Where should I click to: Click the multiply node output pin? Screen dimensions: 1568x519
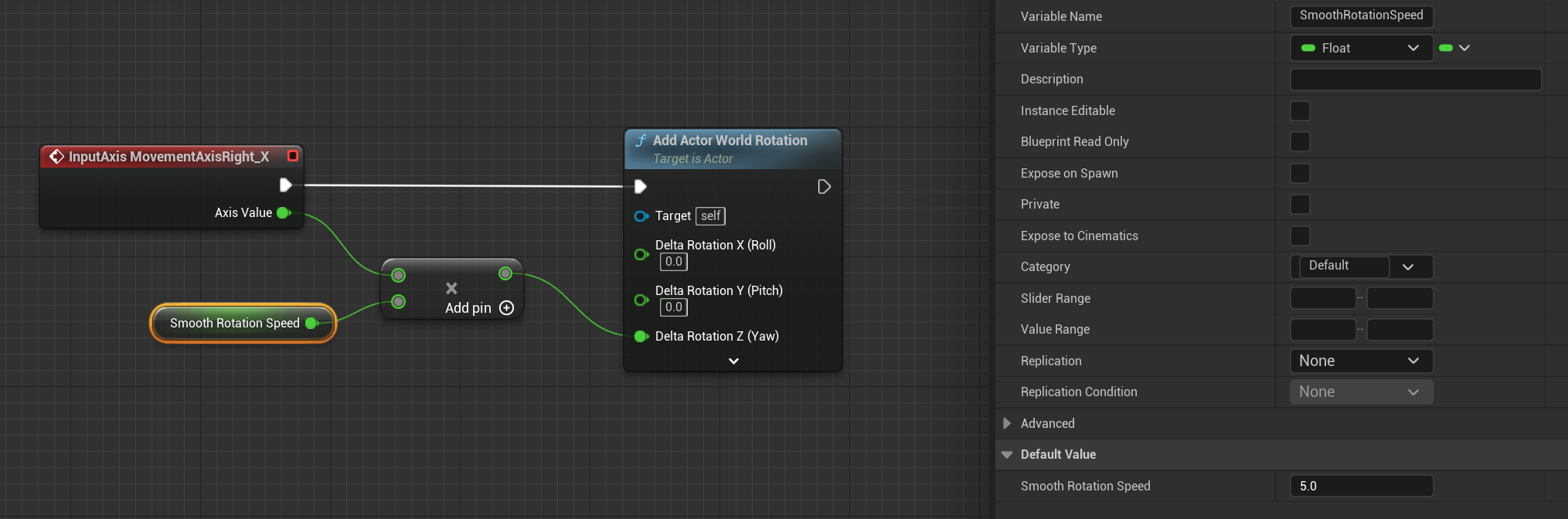click(505, 273)
